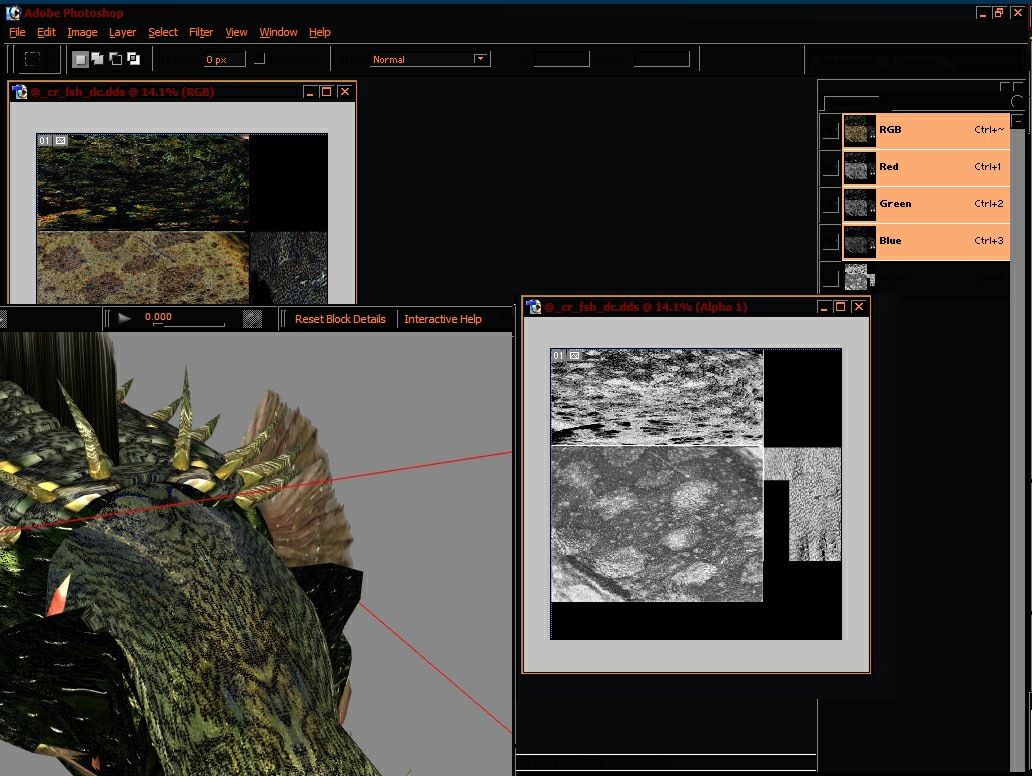
Task: Select the Blue channel thumbnail
Action: pyautogui.click(x=860, y=242)
